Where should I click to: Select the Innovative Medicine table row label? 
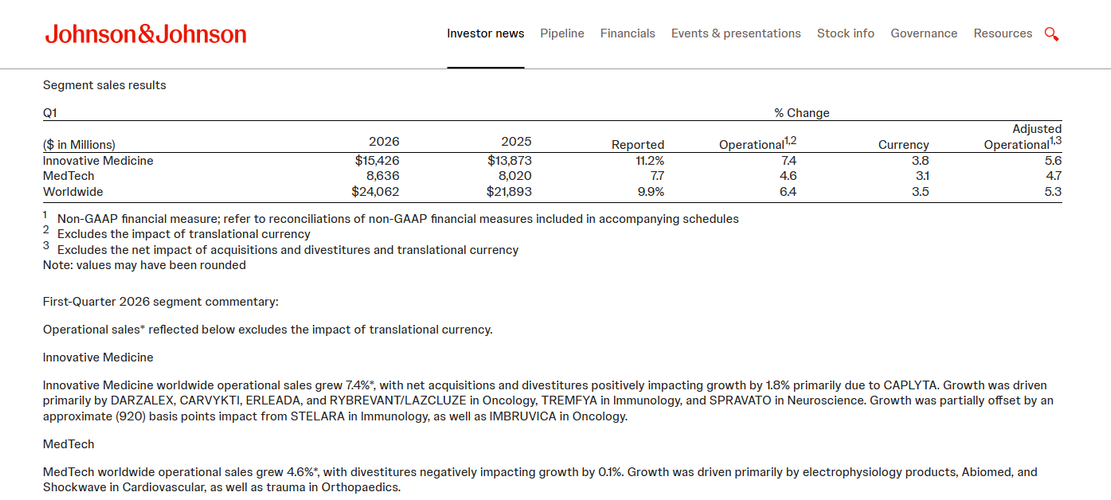pos(98,161)
